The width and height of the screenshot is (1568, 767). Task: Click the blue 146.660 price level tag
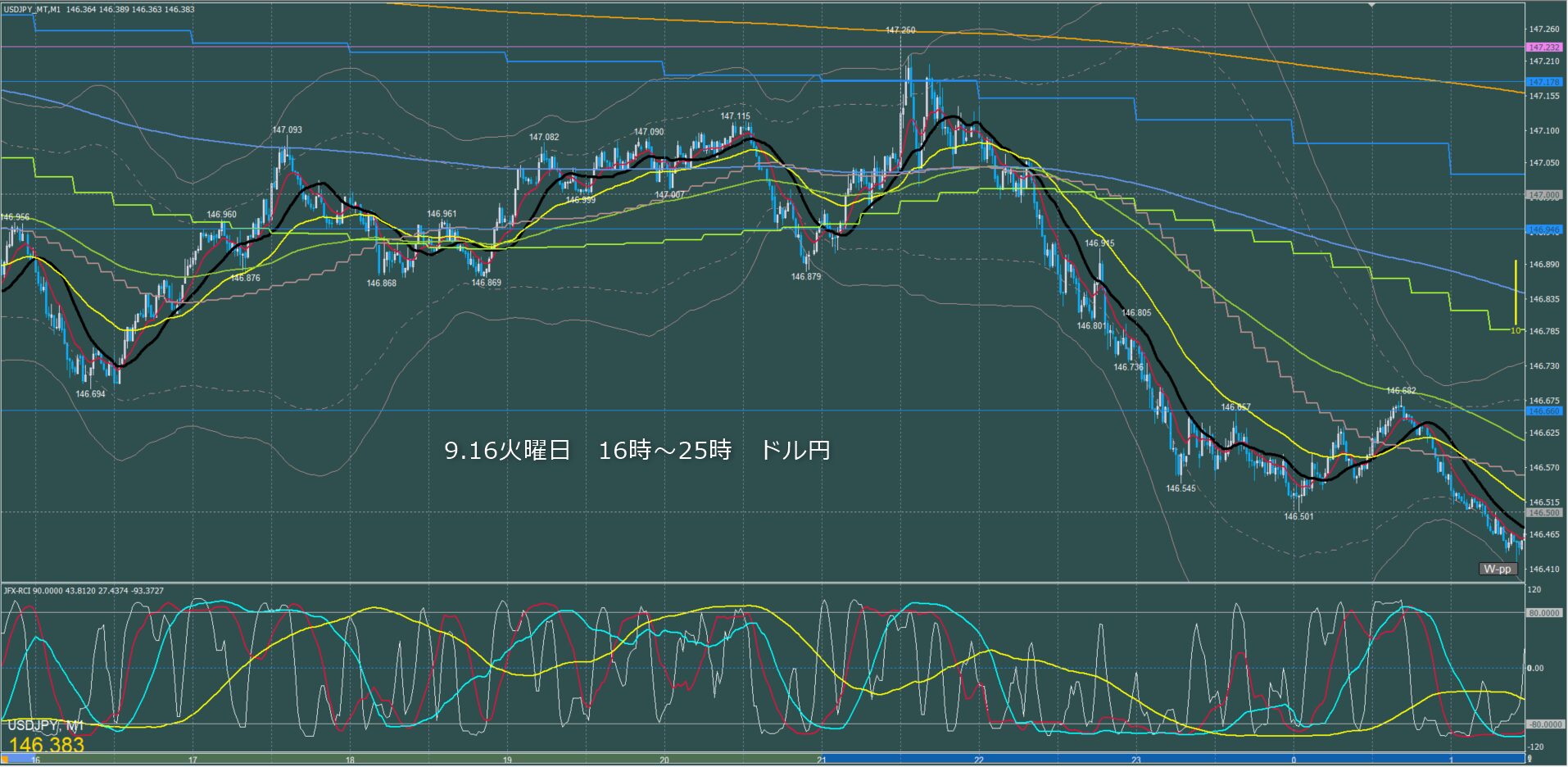pos(1543,411)
